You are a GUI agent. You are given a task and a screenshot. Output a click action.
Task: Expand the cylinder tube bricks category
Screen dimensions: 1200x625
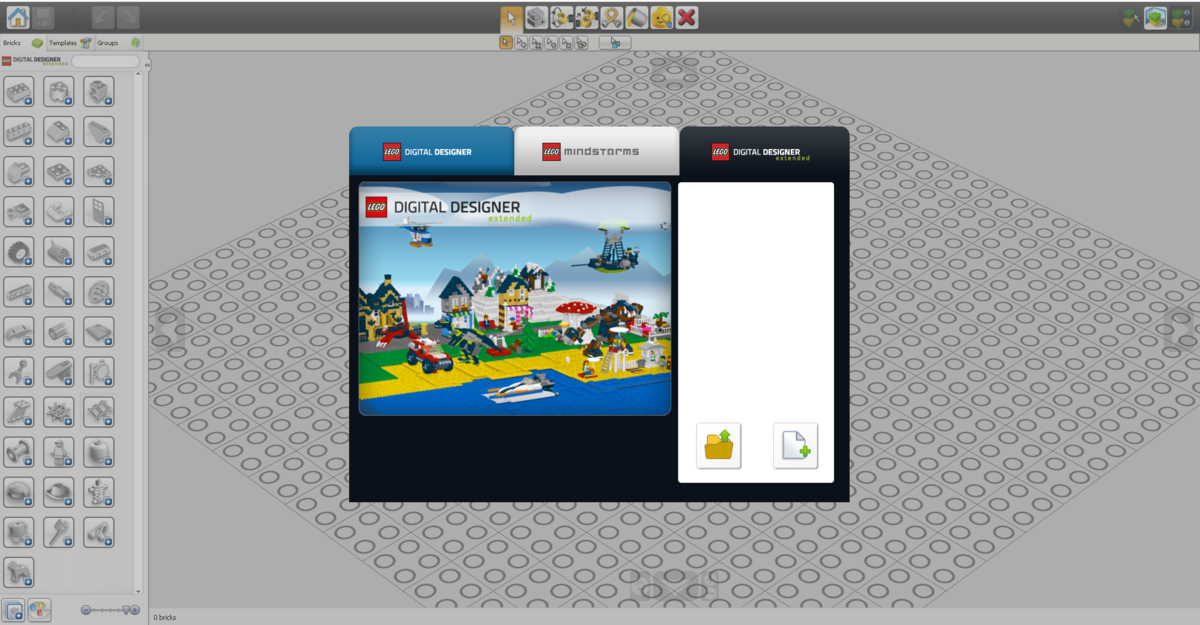point(59,332)
